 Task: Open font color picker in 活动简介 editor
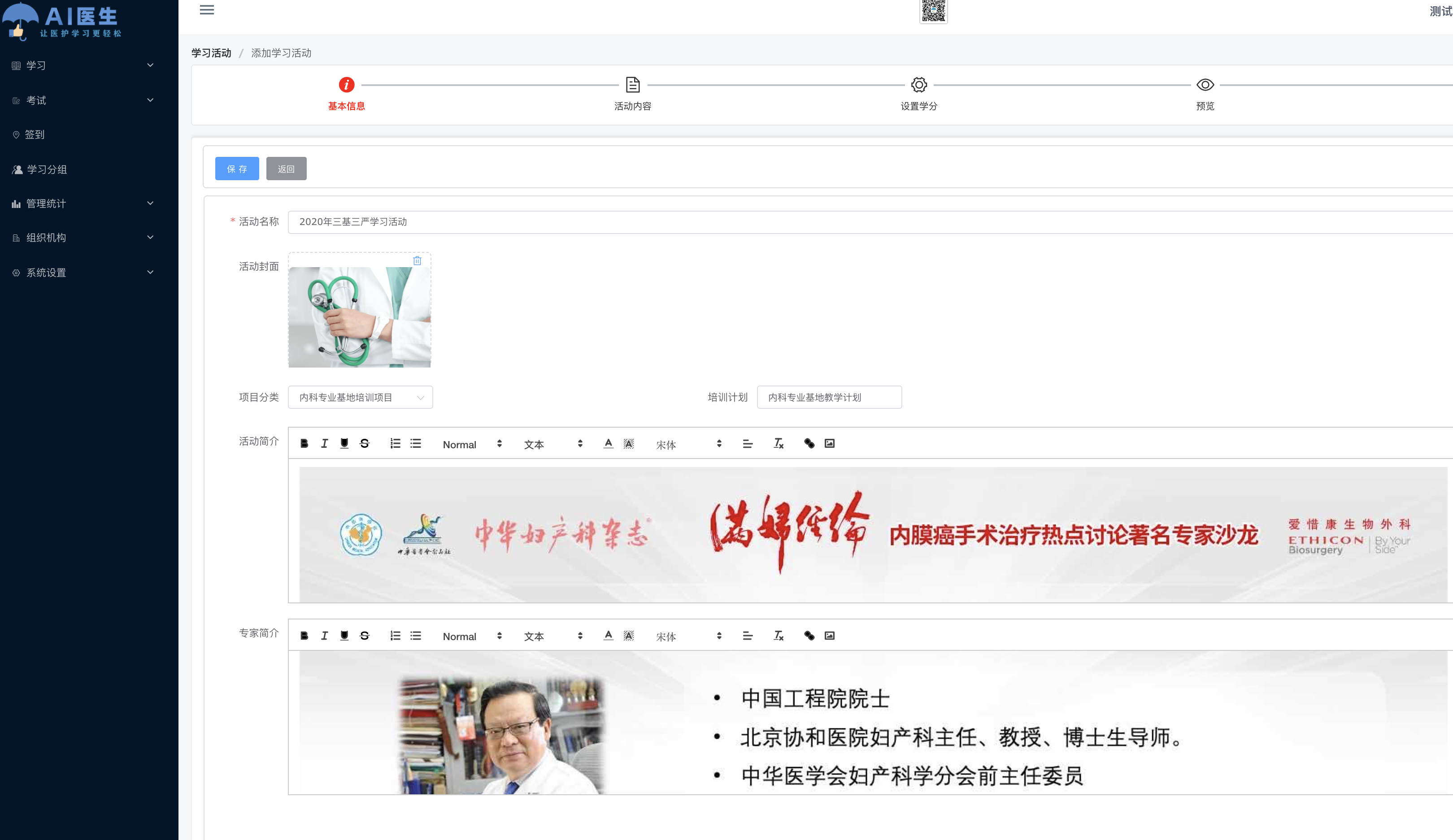[x=608, y=444]
